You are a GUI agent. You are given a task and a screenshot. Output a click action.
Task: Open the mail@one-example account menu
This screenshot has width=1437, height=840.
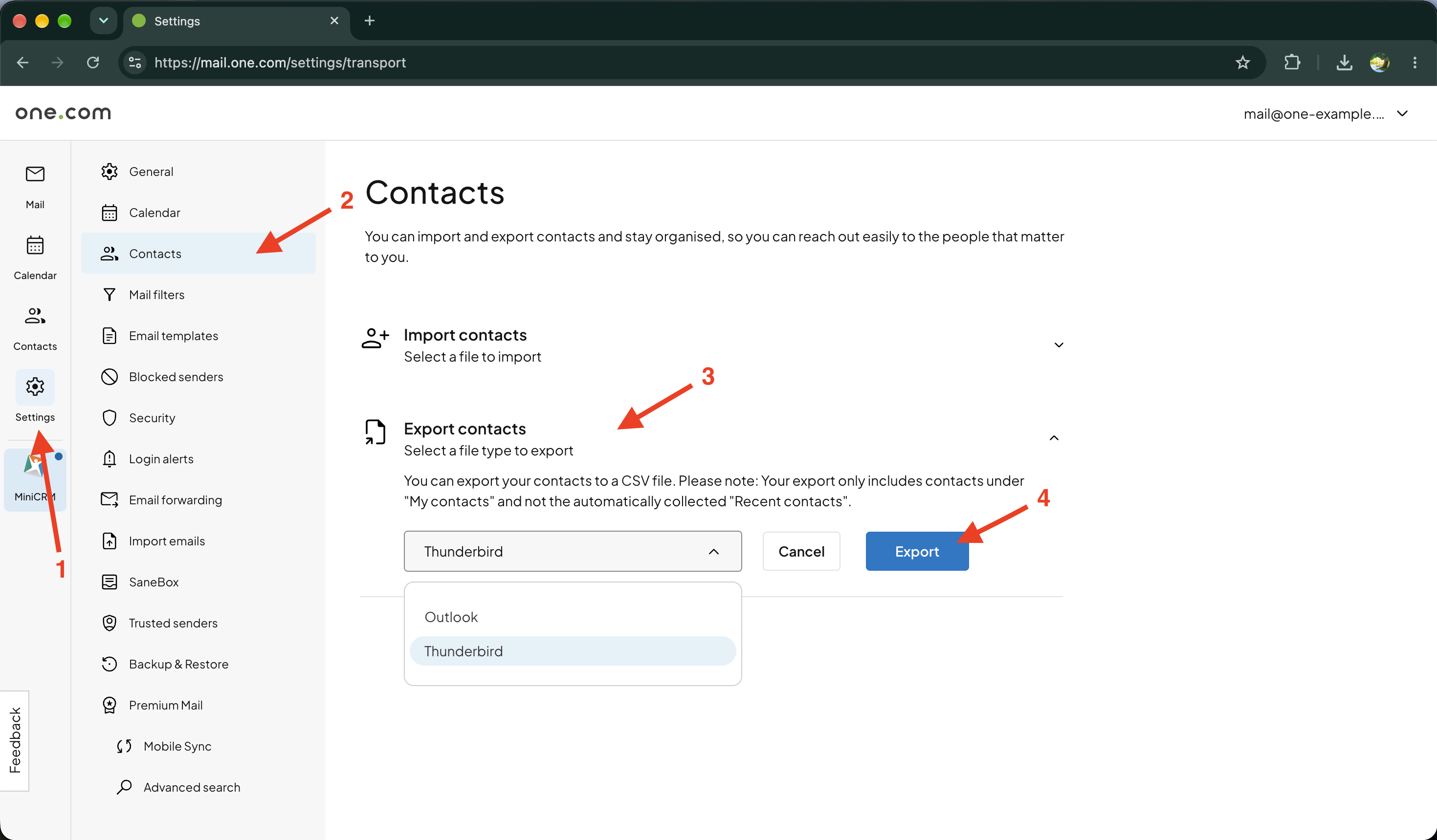click(x=1326, y=113)
